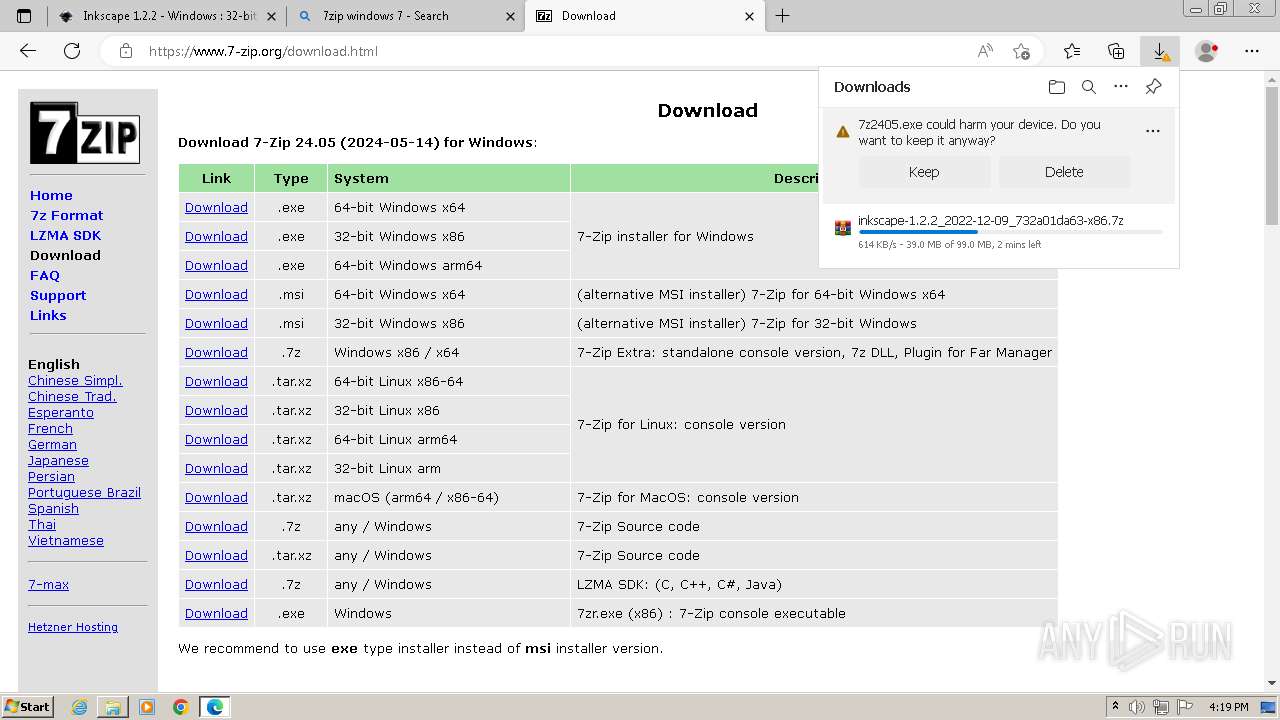
Task: Switch language to Esperanto
Action: pyautogui.click(x=61, y=412)
